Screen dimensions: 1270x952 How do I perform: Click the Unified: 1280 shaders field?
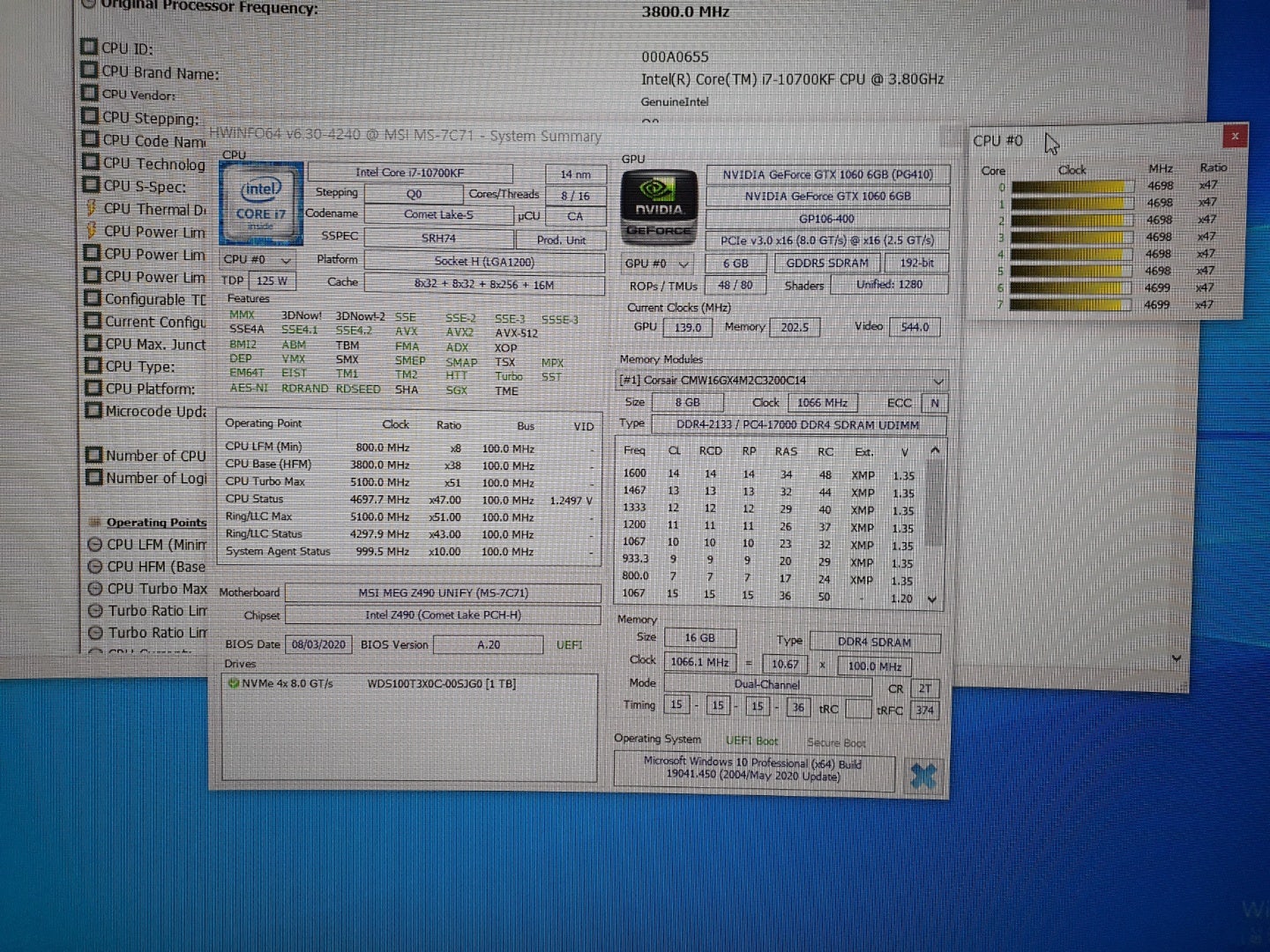[889, 285]
